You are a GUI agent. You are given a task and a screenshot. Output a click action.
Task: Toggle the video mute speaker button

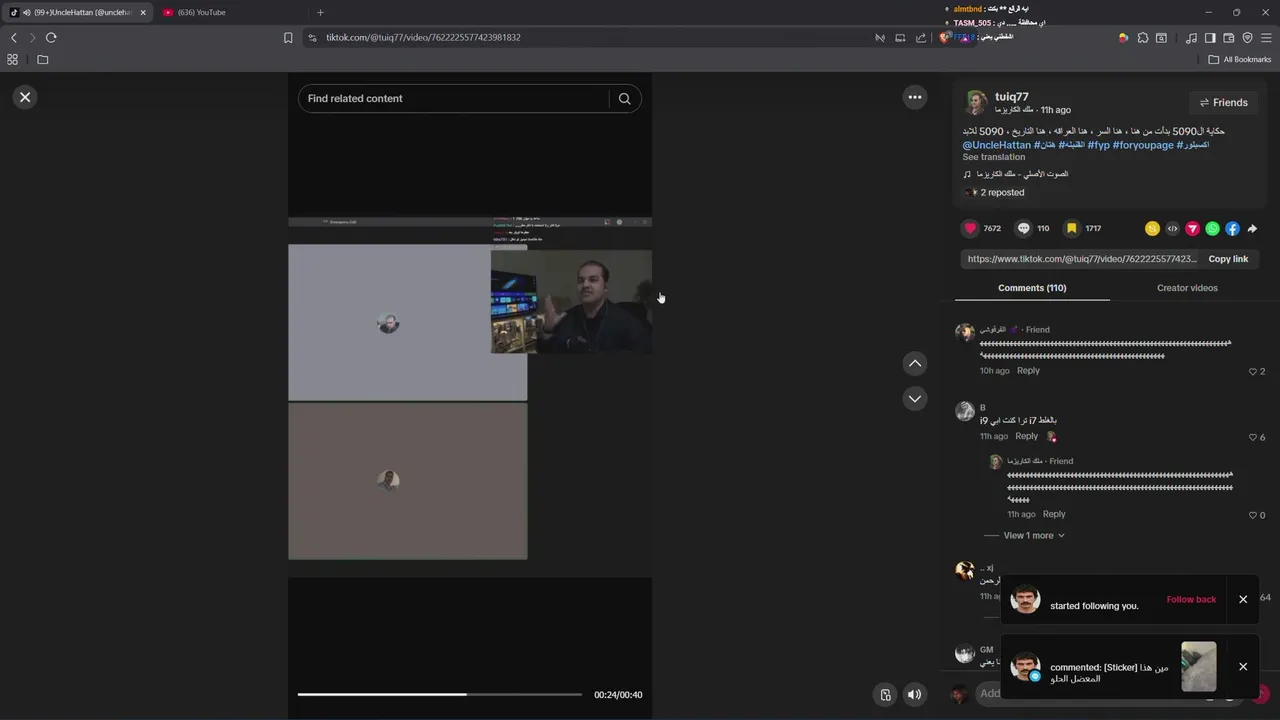click(x=914, y=694)
